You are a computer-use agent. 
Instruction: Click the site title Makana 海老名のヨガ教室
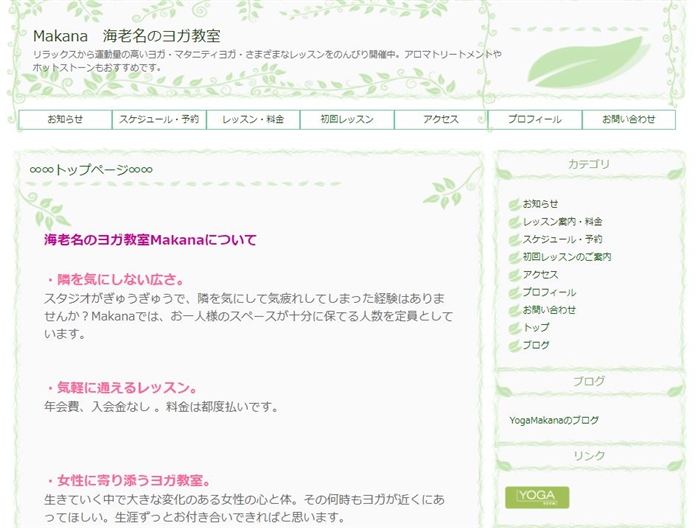coord(127,36)
